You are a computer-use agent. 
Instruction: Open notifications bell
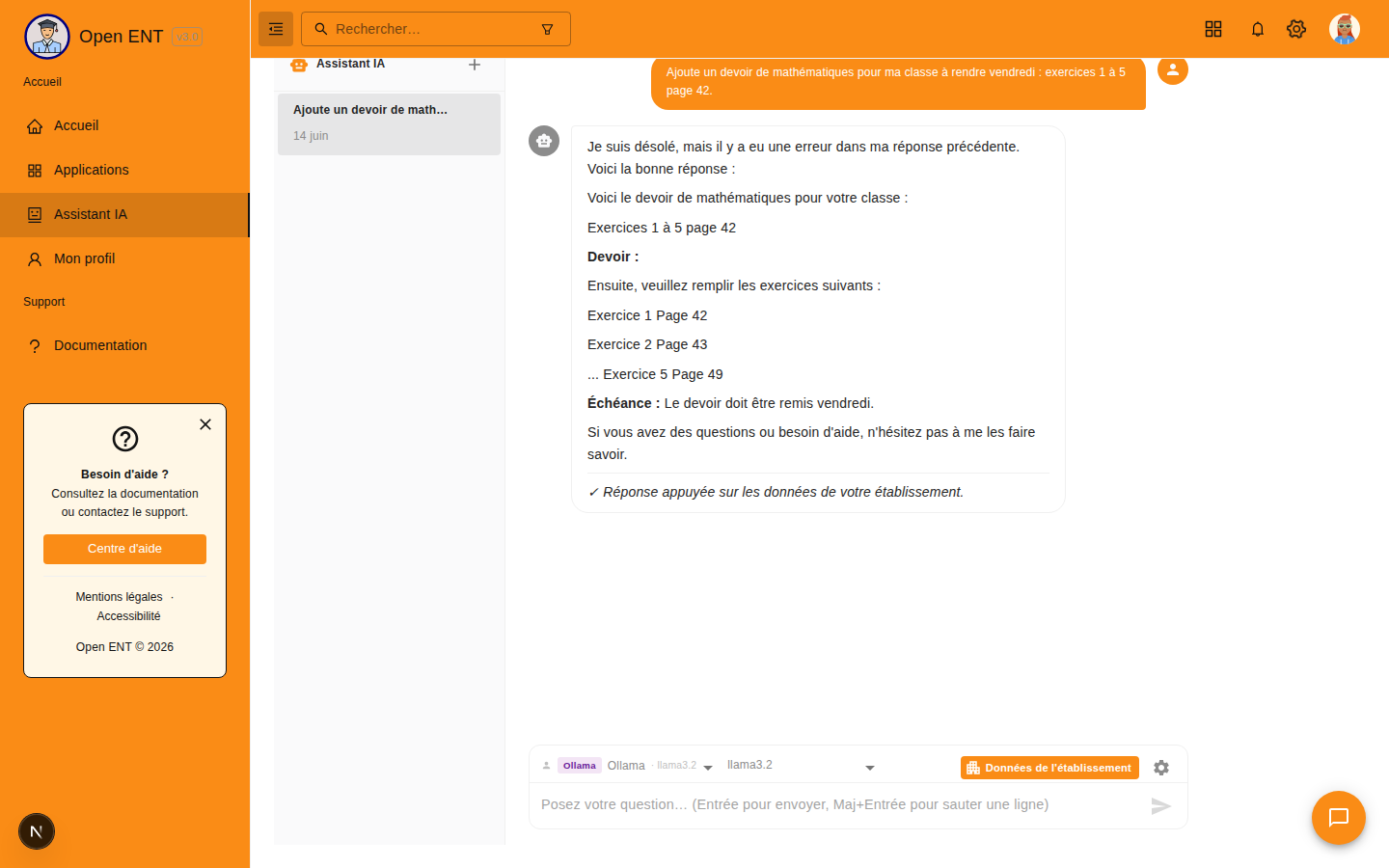coord(1258,29)
